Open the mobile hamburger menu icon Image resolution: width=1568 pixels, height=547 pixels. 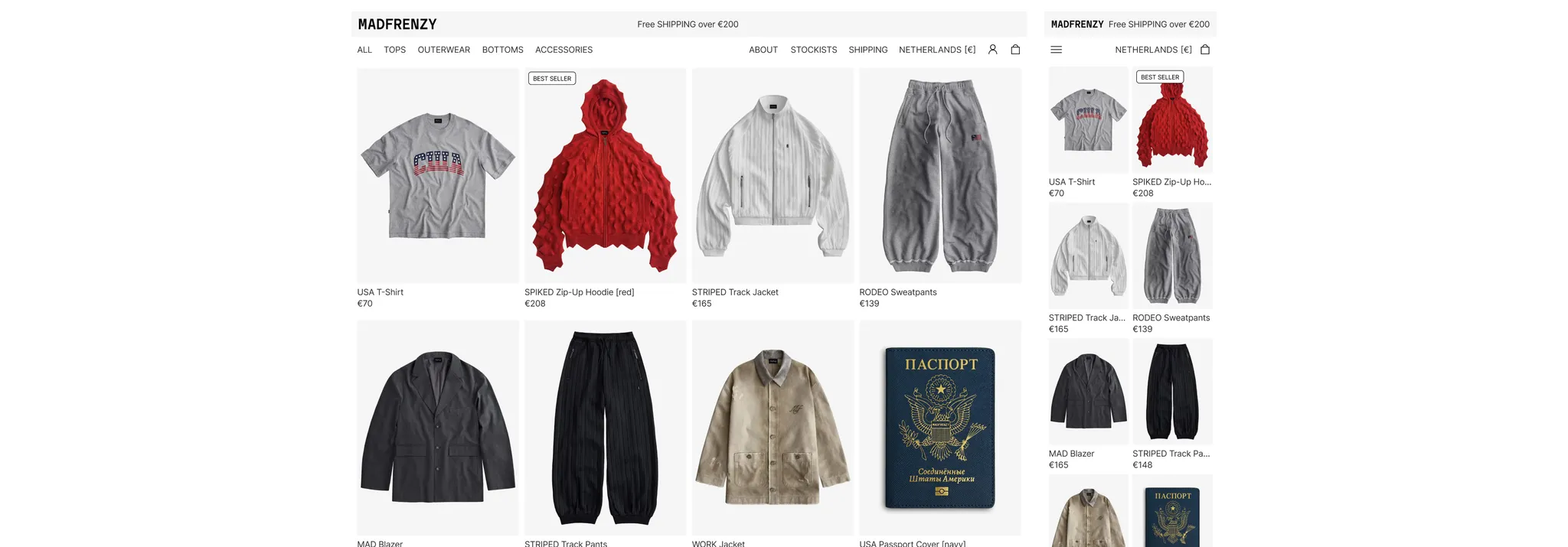[1056, 50]
